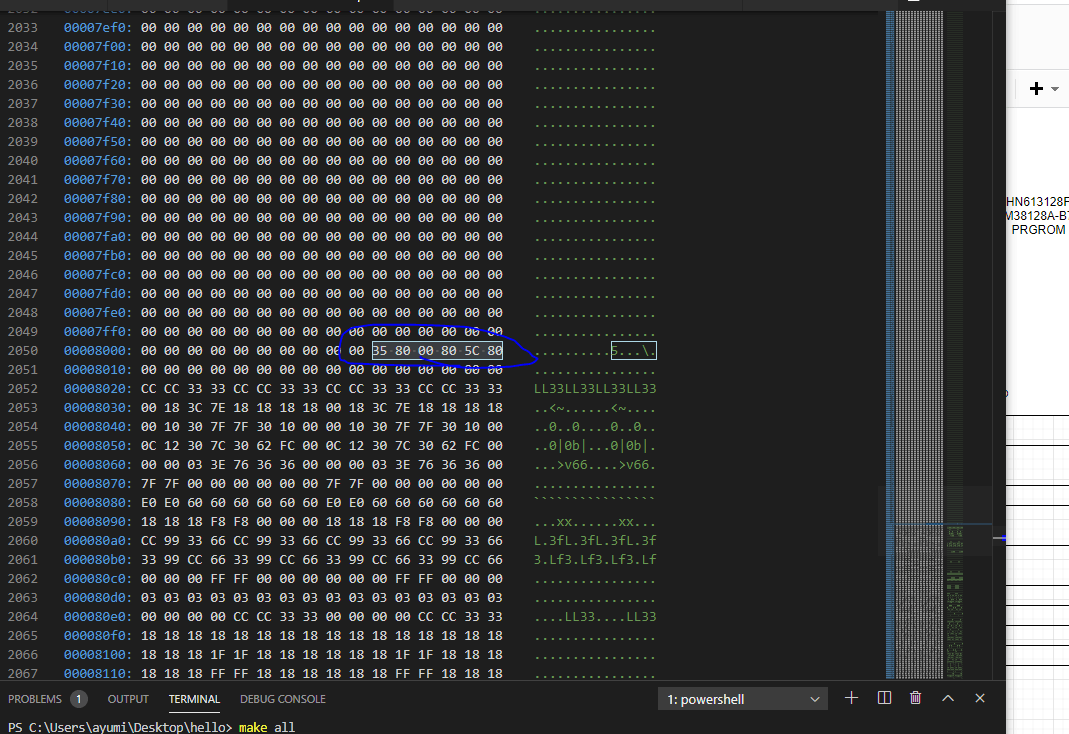Image resolution: width=1069 pixels, height=734 pixels.
Task: Kill the terminal using the trash icon
Action: (916, 698)
